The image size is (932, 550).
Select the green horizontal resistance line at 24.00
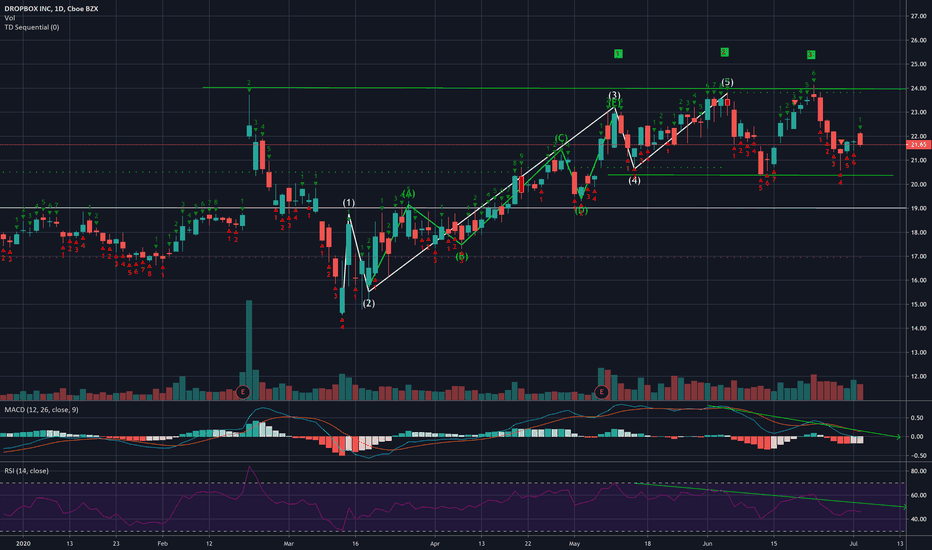pyautogui.click(x=555, y=88)
